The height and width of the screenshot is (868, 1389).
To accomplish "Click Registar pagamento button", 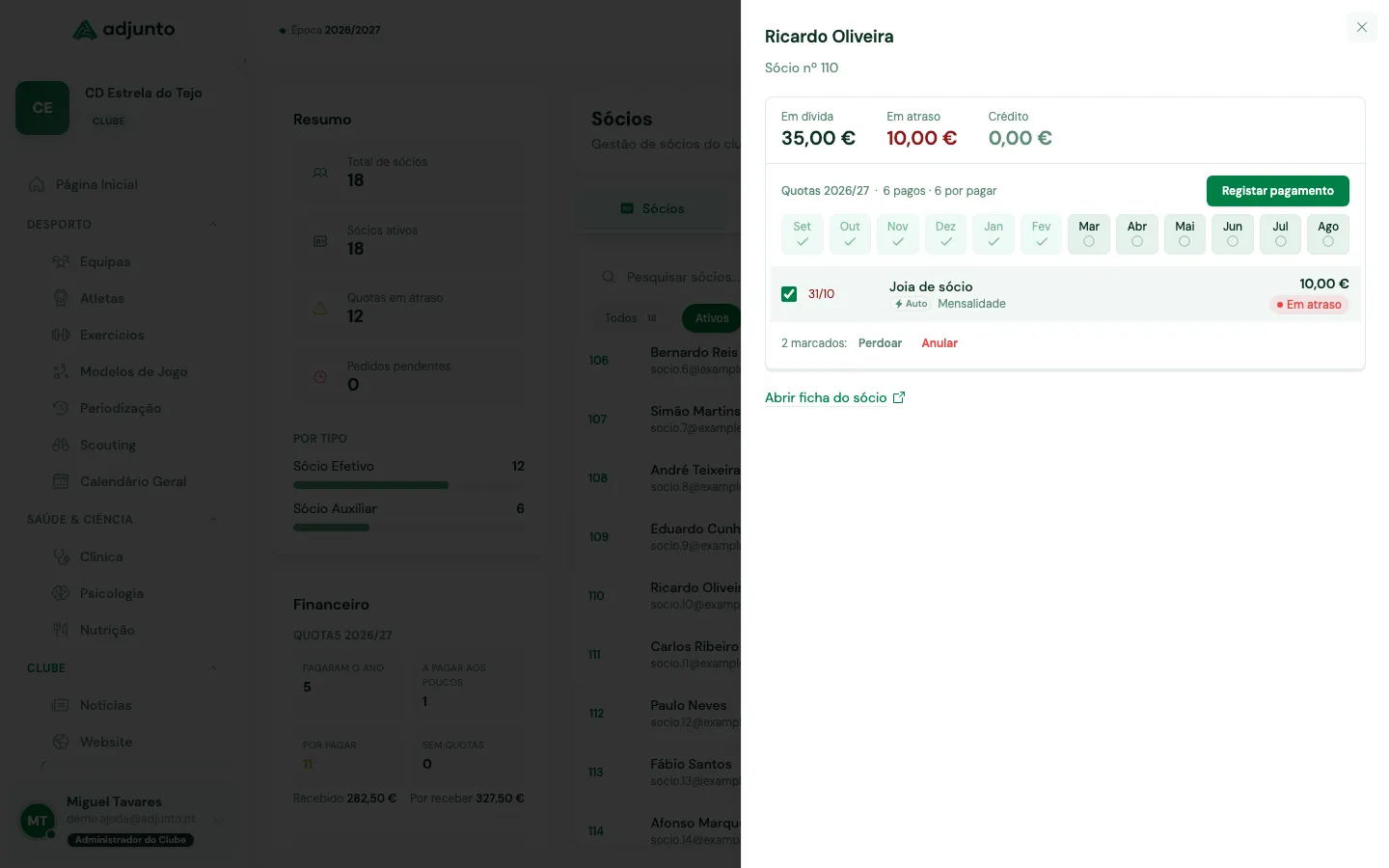I will point(1277,191).
